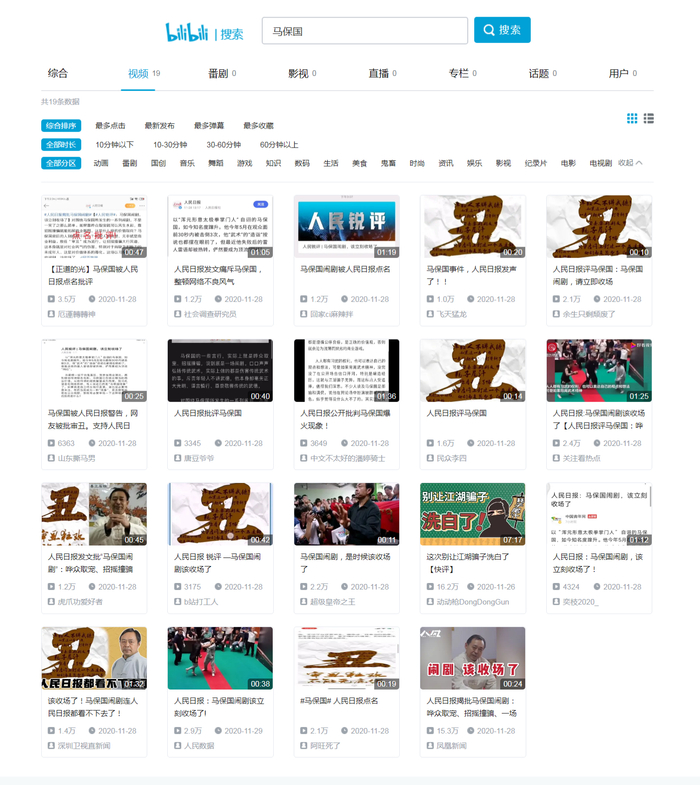Sort results by 最多收藏

pos(258,126)
